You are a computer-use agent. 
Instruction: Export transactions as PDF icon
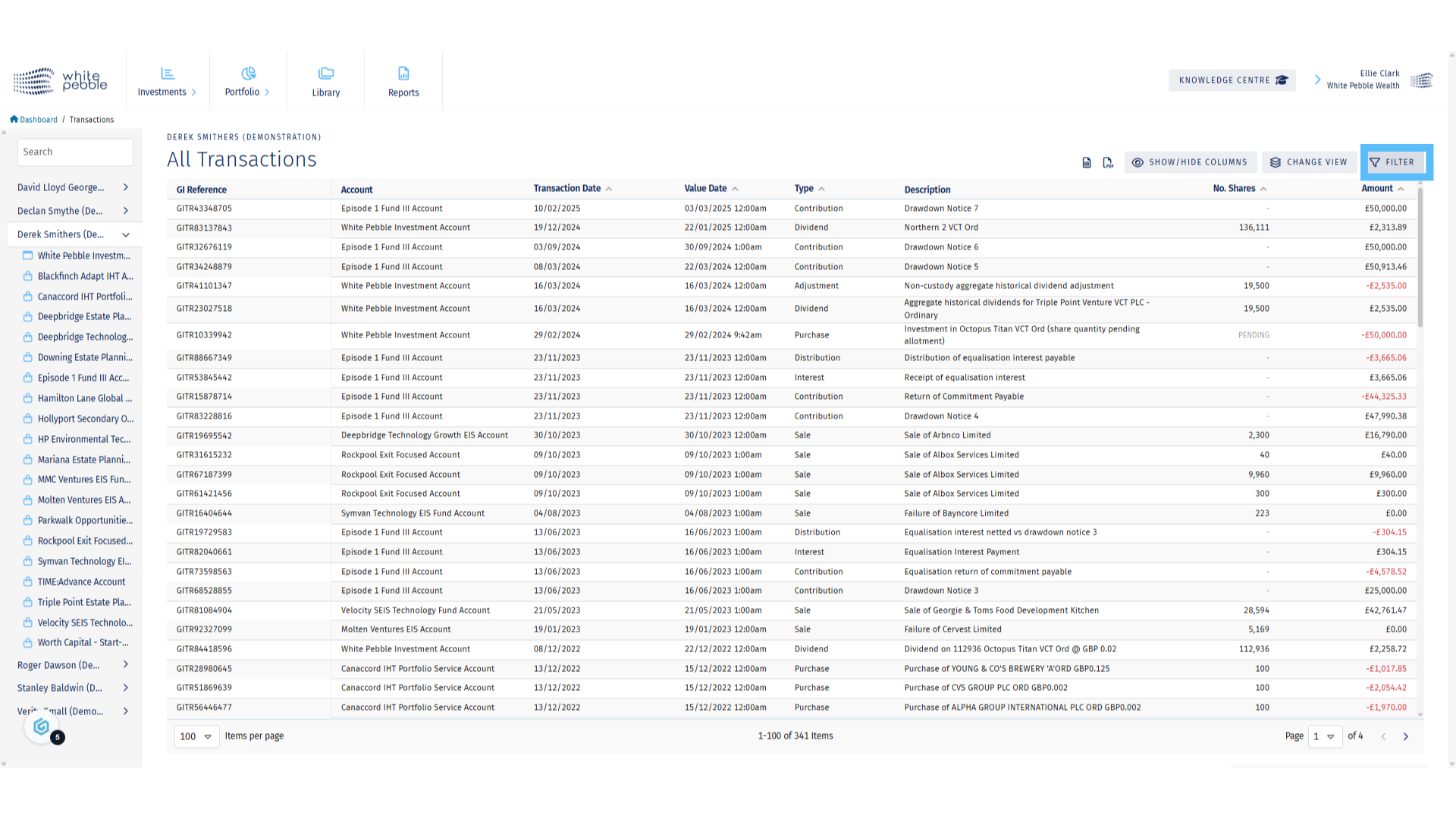click(1108, 162)
